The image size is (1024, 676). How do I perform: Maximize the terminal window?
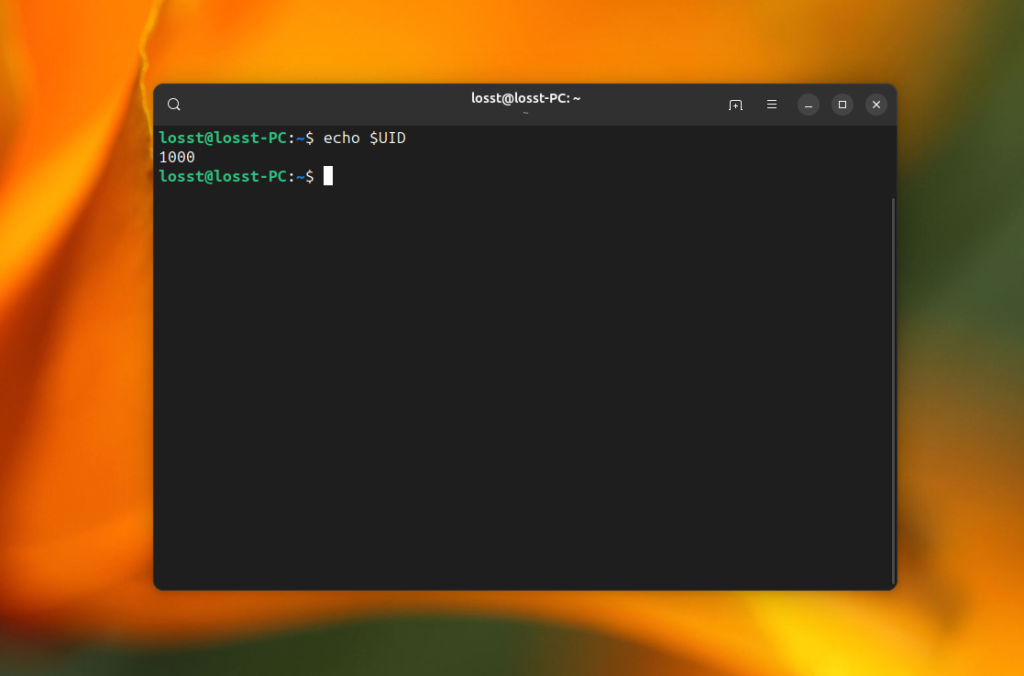coord(842,105)
